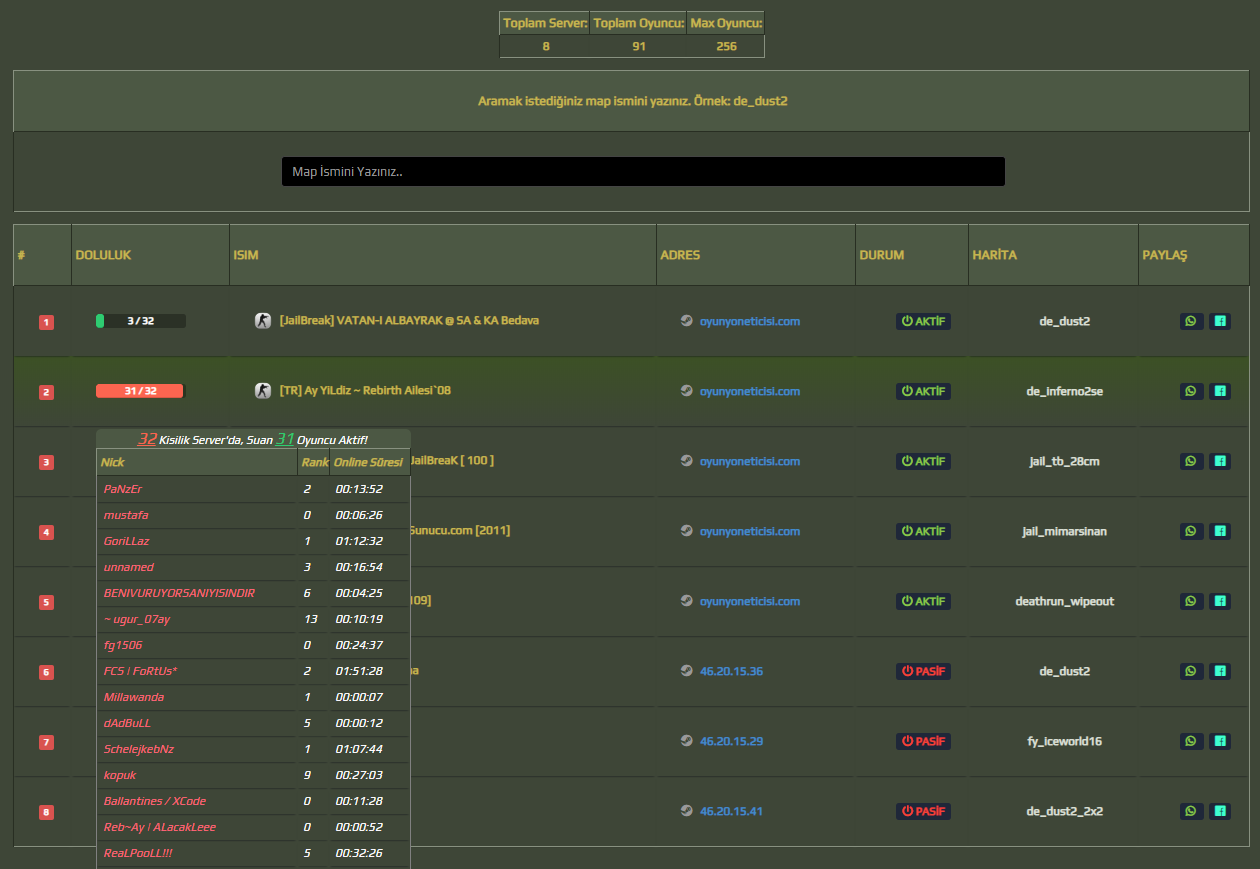The width and height of the screenshot is (1260, 869).
Task: Click the WhatsApp icon for jail_tb_28cm
Action: click(x=1190, y=461)
